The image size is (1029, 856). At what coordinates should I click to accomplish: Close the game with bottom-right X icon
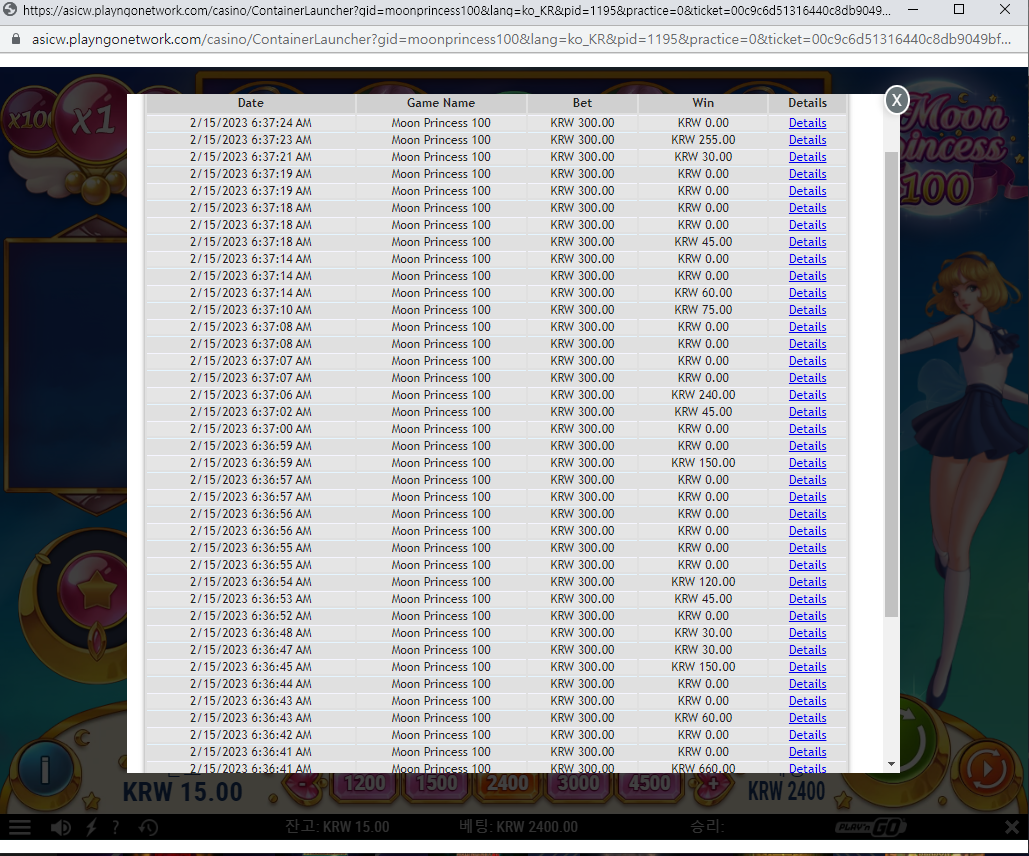(1012, 827)
